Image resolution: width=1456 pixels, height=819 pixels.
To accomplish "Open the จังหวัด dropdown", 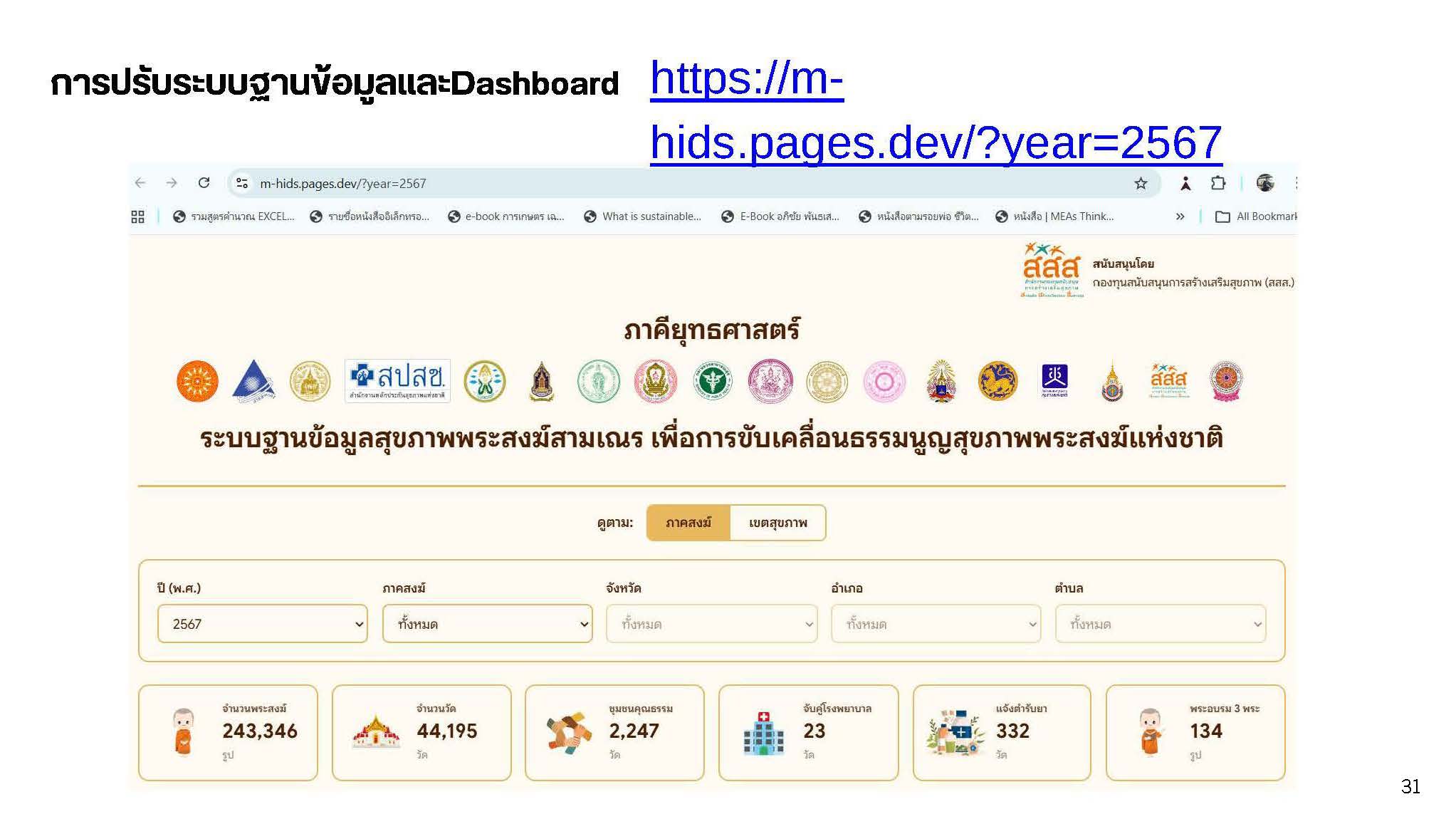I will click(711, 624).
